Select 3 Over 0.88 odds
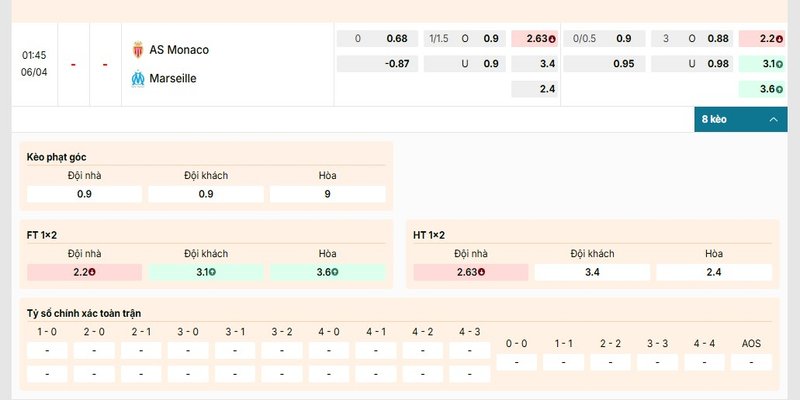This screenshot has width=800, height=400. [692, 39]
